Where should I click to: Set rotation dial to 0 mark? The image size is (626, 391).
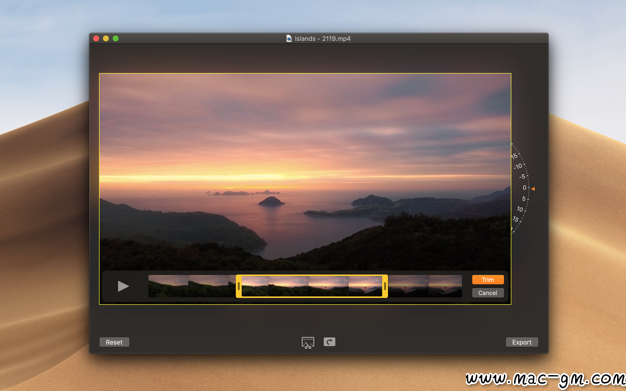[x=525, y=188]
